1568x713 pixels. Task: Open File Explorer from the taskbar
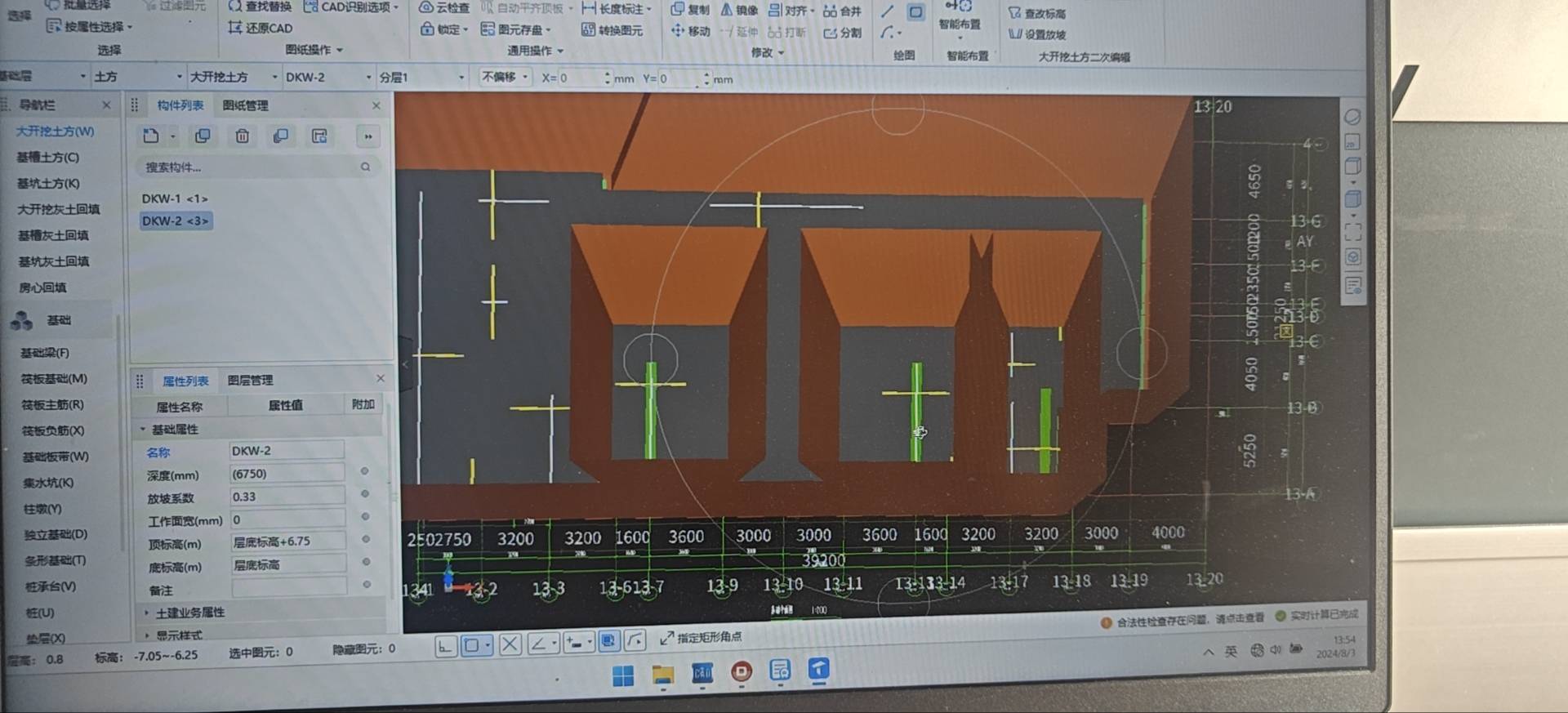662,674
